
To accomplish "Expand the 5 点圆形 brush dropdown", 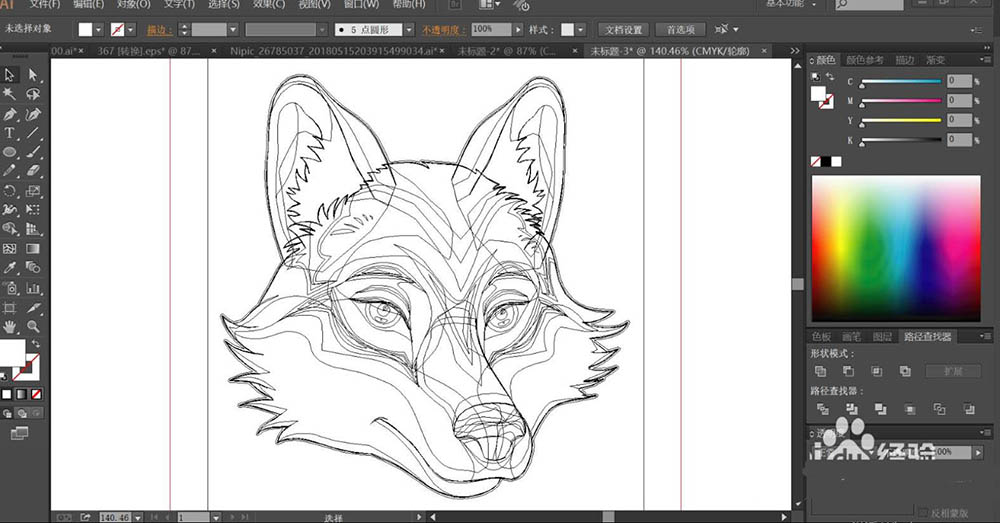I will click(409, 29).
